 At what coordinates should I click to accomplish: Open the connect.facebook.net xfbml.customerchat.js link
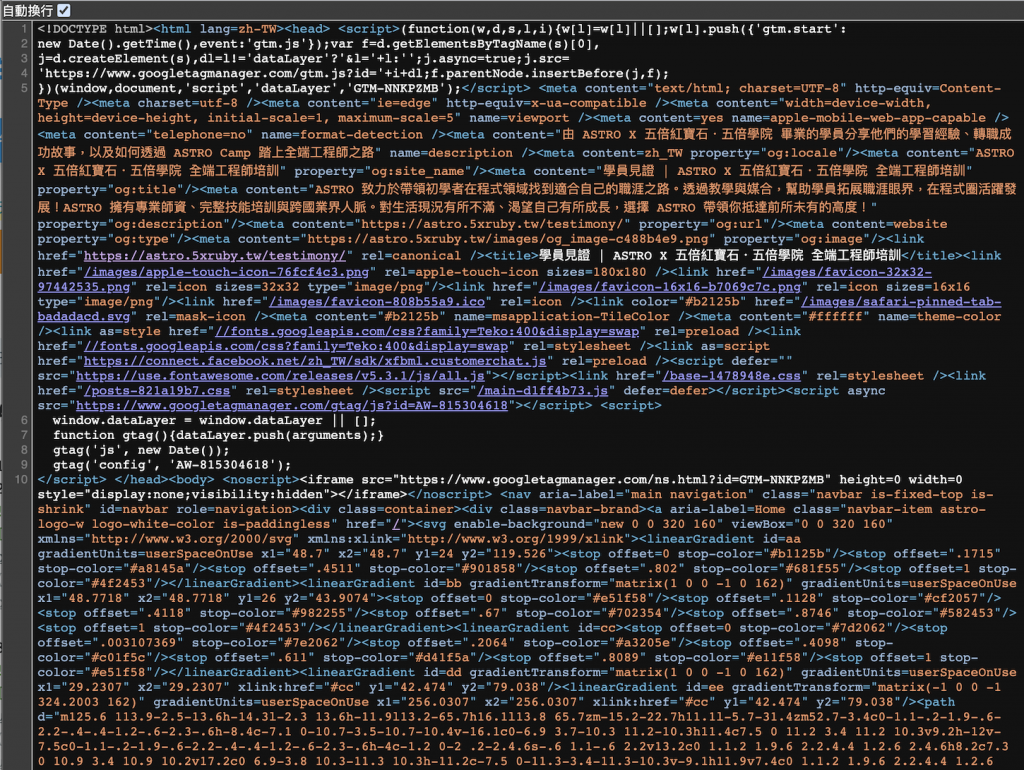pyautogui.click(x=315, y=361)
